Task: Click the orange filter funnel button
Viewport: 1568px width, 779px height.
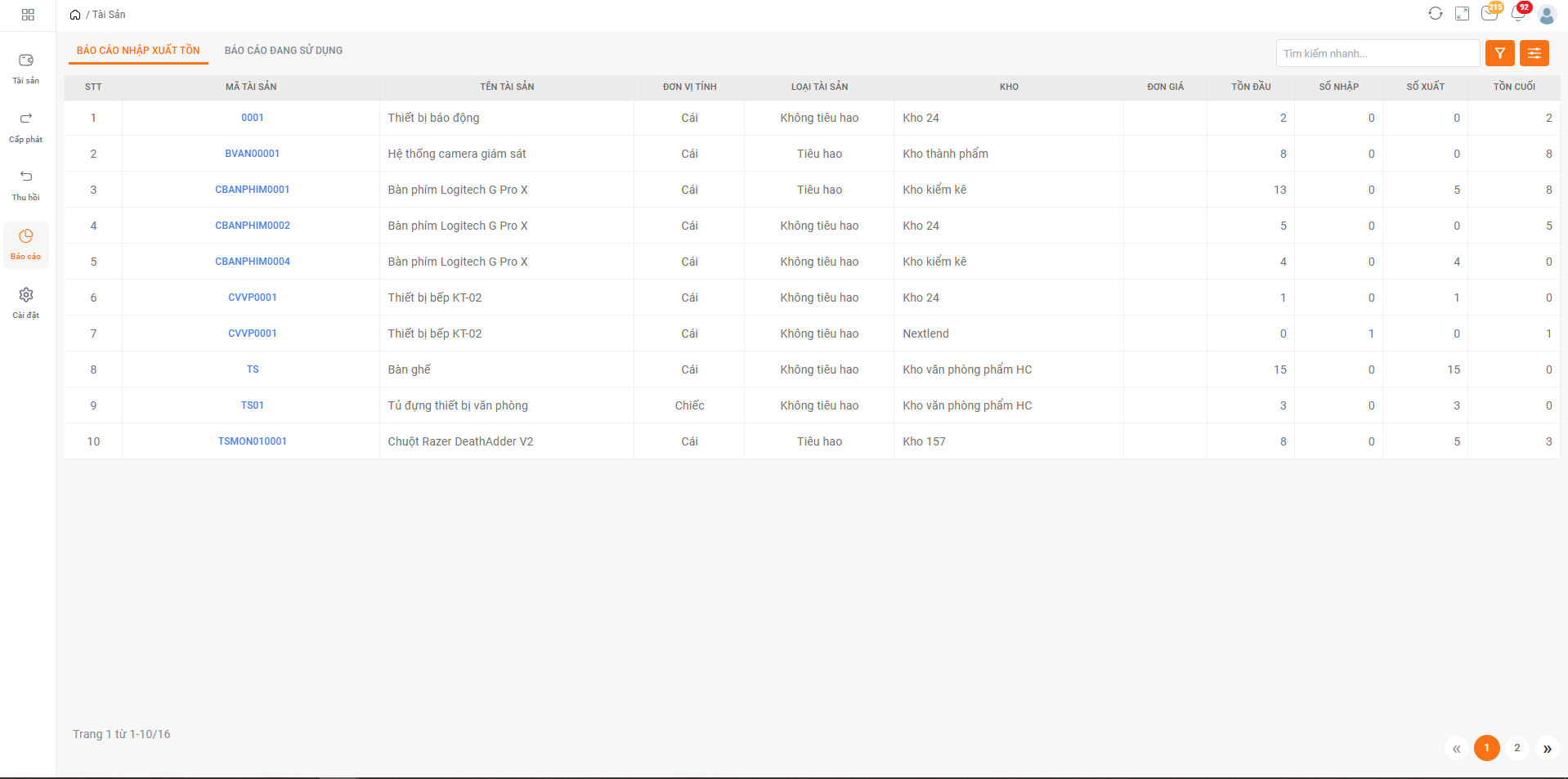Action: (1499, 53)
